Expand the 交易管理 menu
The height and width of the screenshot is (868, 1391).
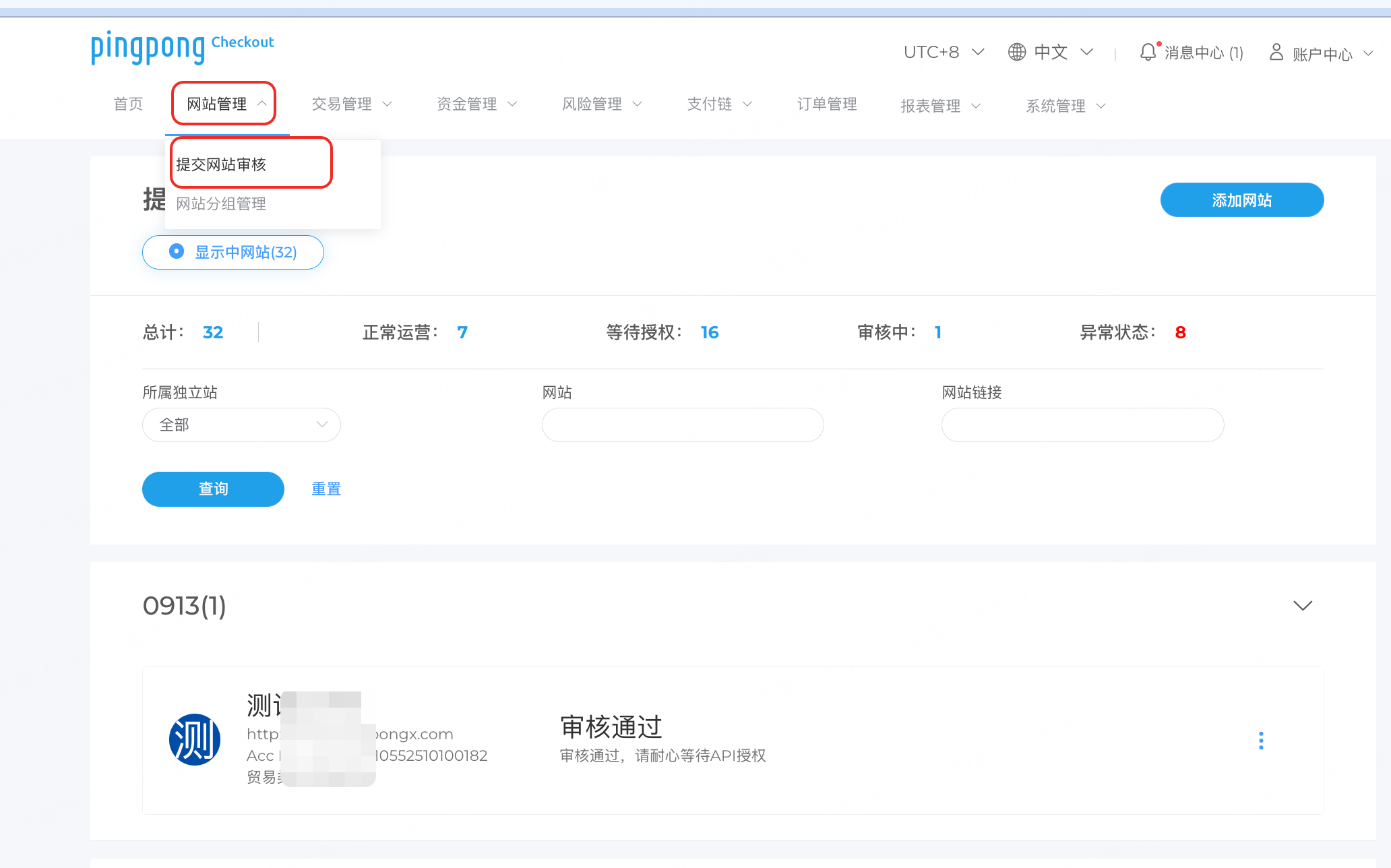352,104
